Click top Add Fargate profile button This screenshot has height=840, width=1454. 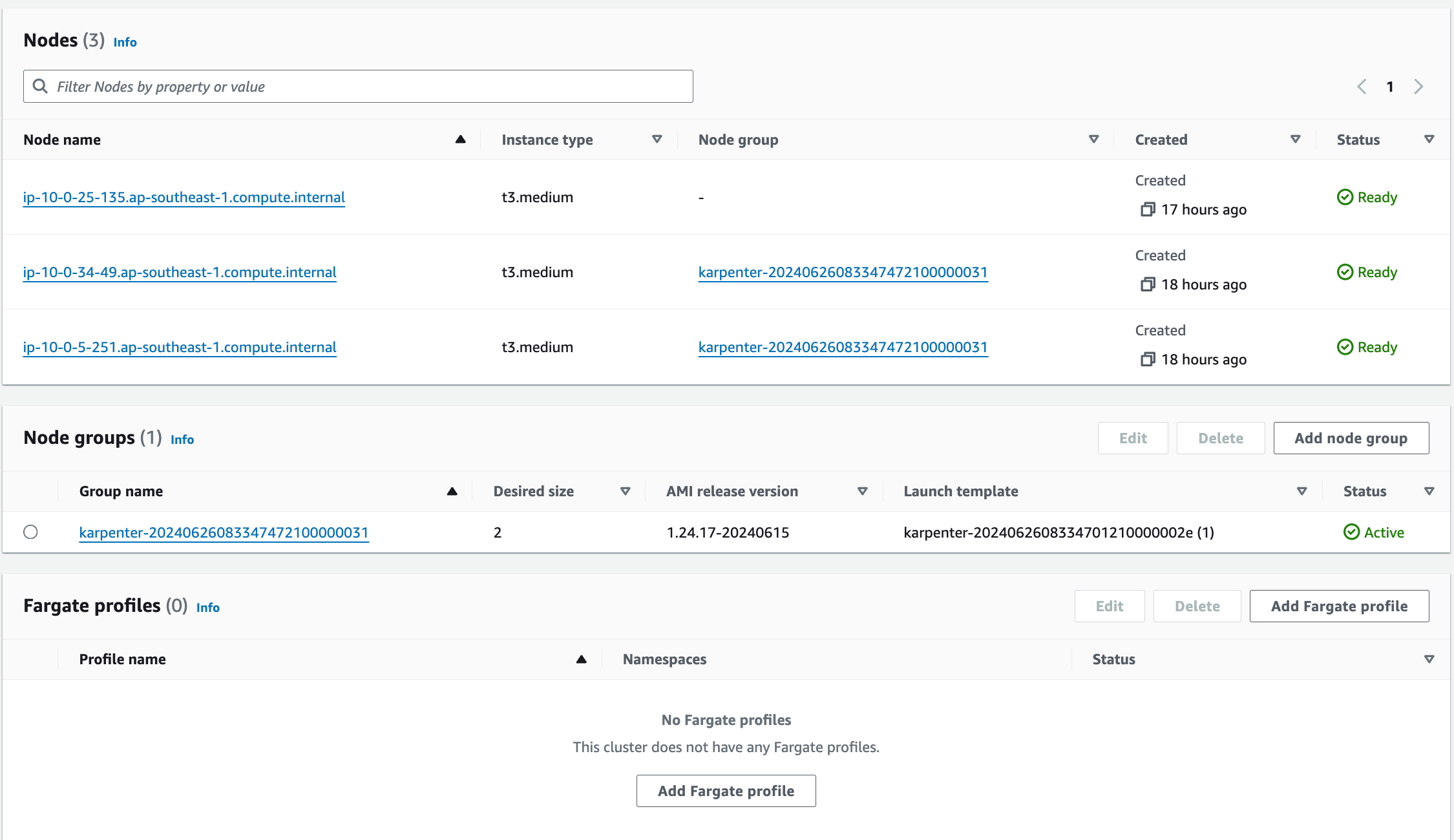(x=1339, y=606)
